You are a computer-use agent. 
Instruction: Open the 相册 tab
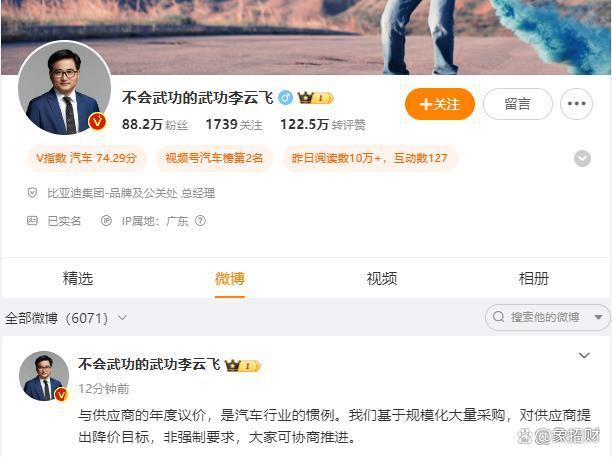click(534, 279)
